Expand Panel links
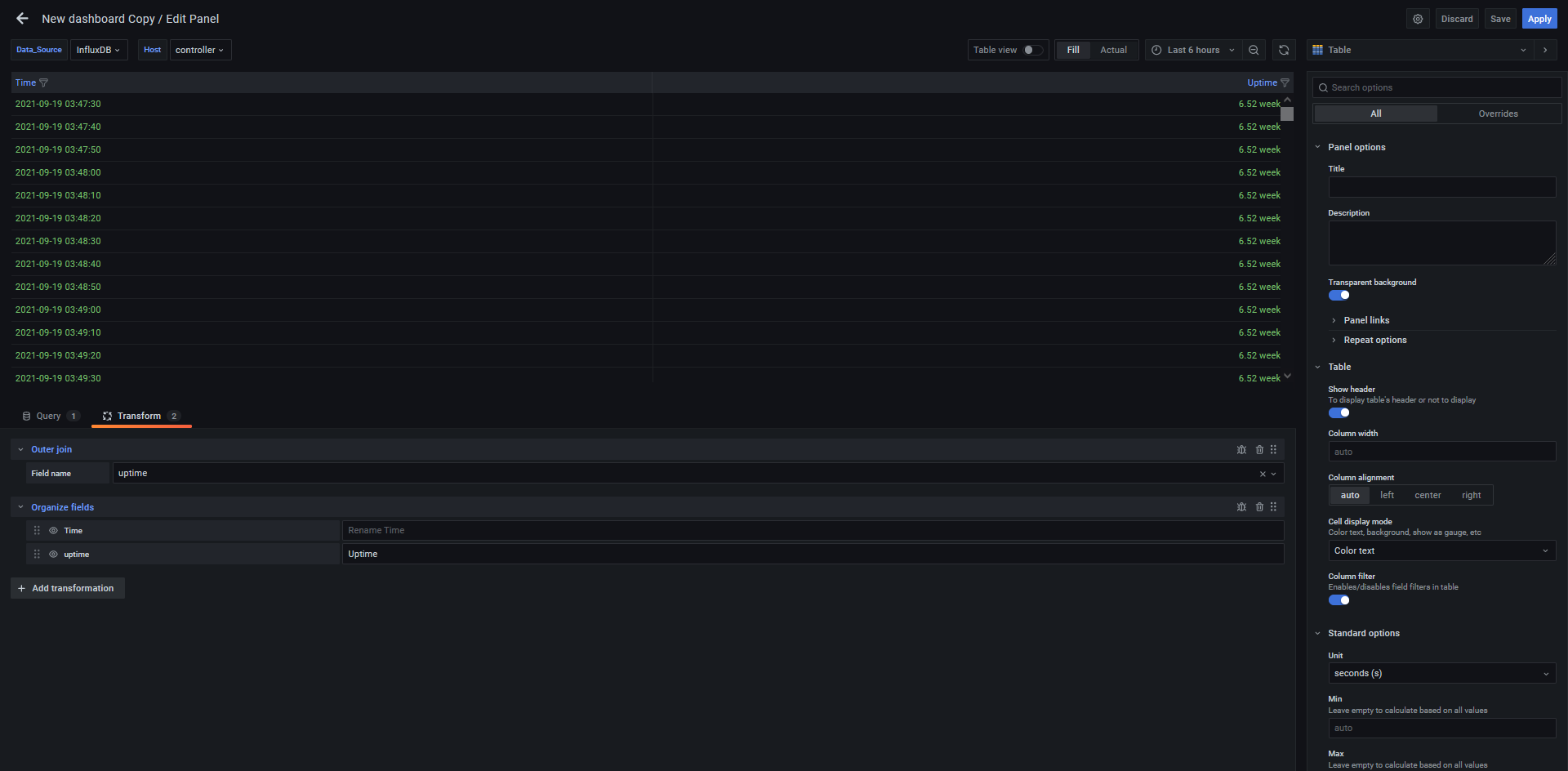The width and height of the screenshot is (1568, 771). pos(1365,320)
